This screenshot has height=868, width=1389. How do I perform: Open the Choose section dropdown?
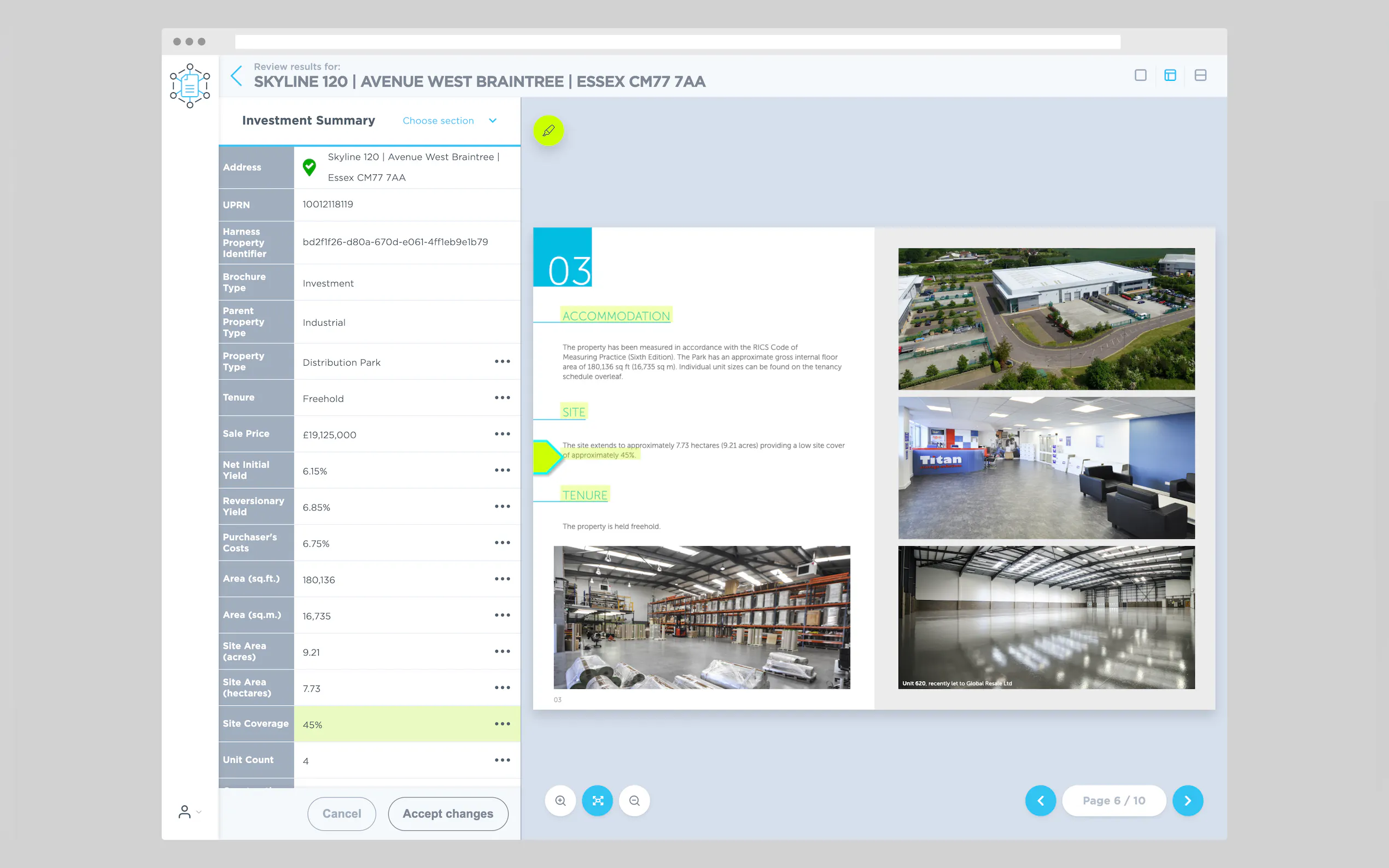click(x=449, y=121)
